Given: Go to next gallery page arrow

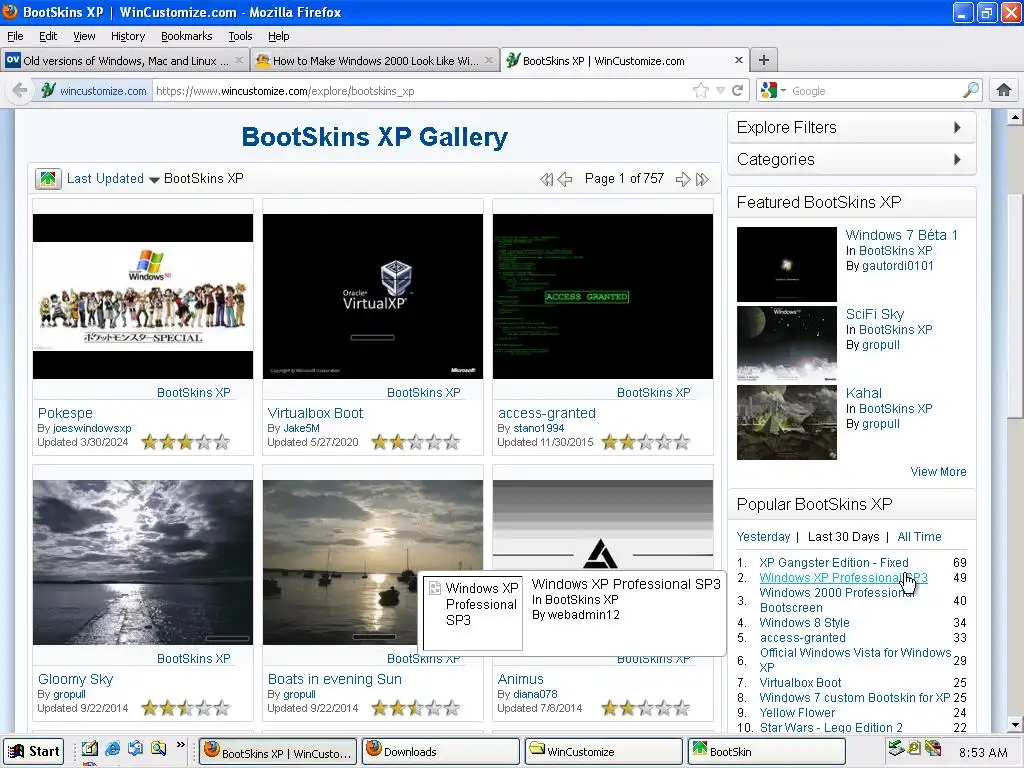Looking at the screenshot, I should 683,179.
